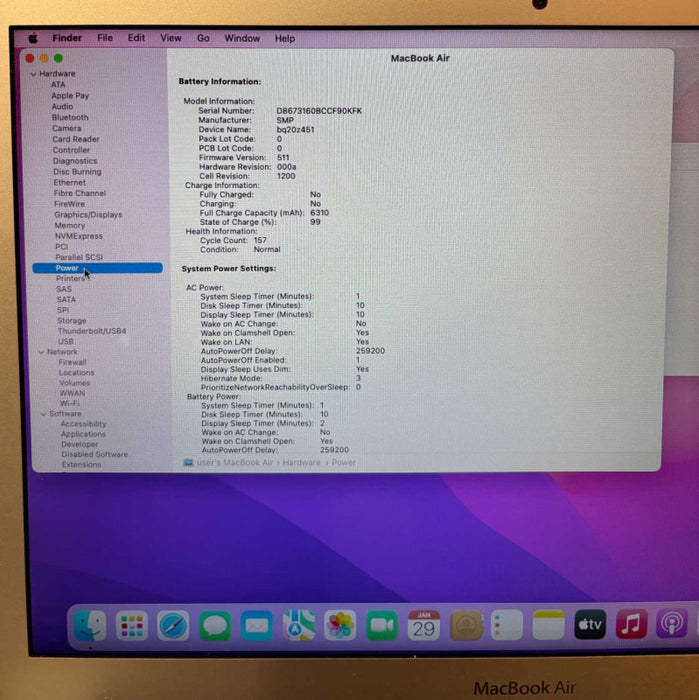
Task: Launch Apple TV from Dock
Action: [590, 625]
